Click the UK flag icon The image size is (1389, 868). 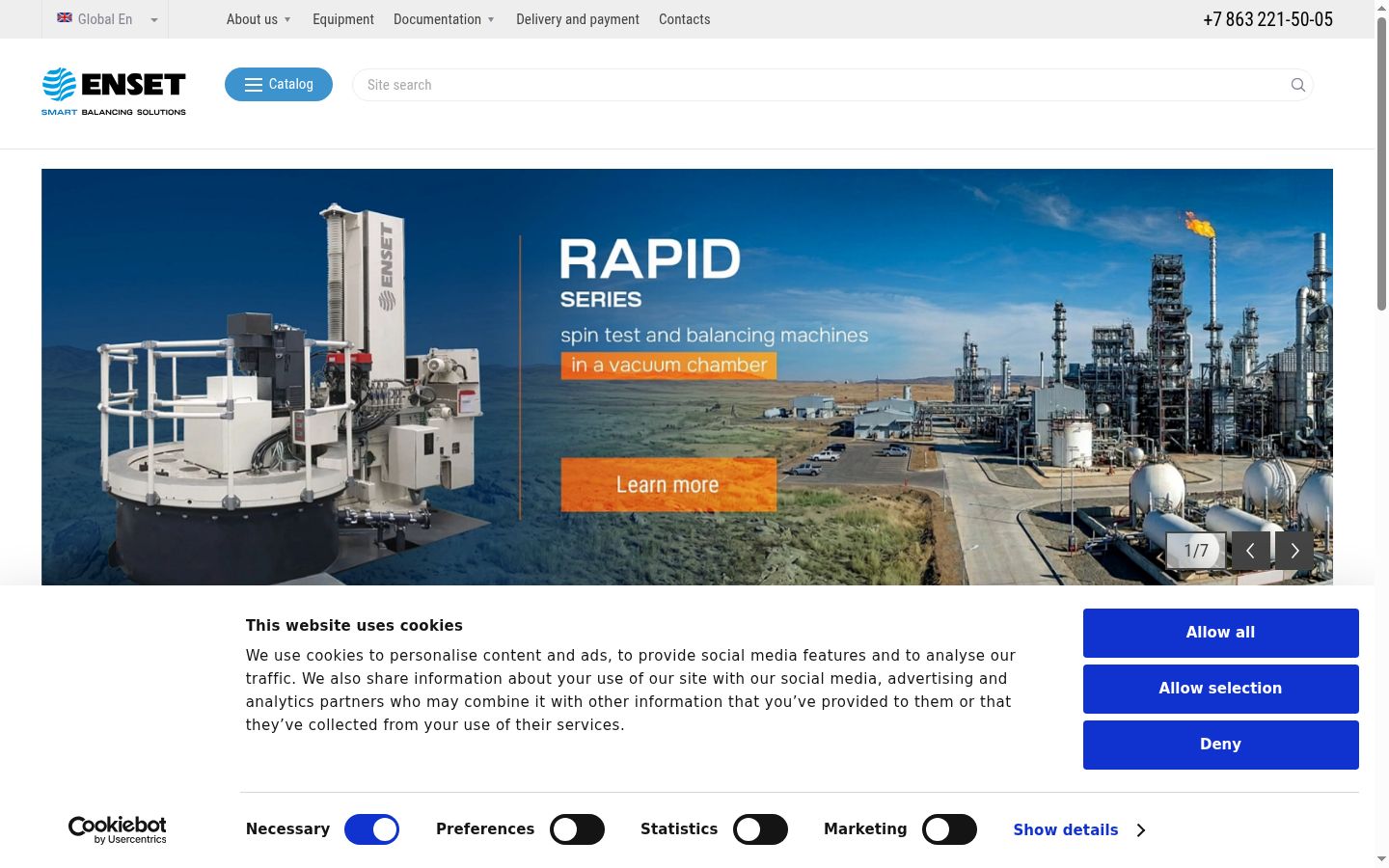pyautogui.click(x=65, y=17)
